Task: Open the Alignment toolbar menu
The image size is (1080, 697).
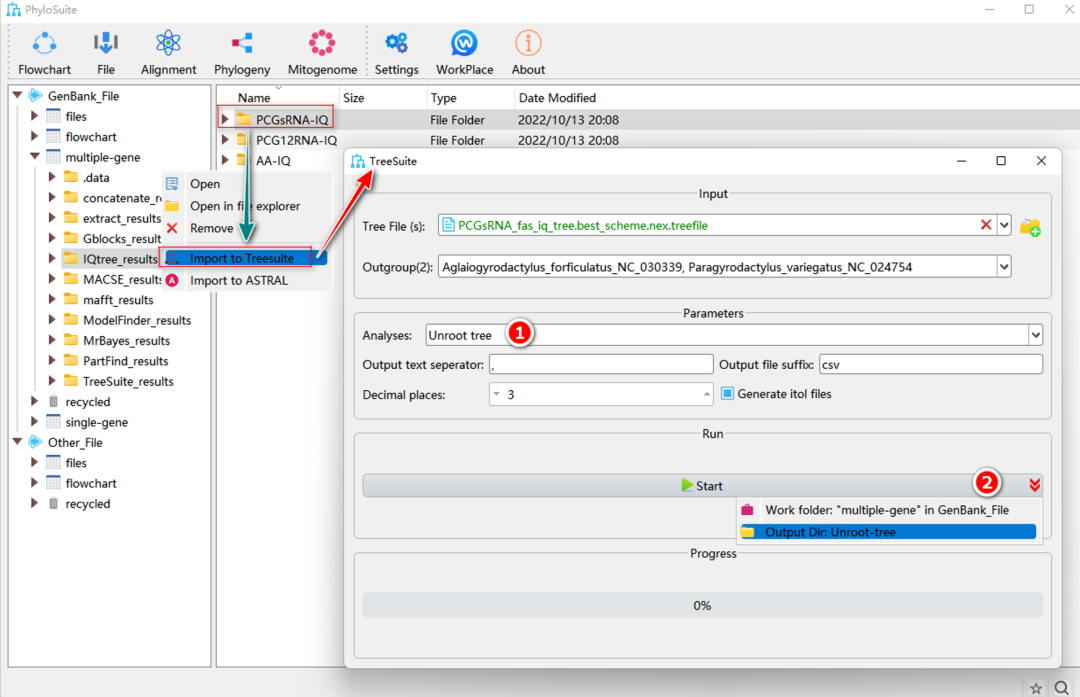Action: 168,53
